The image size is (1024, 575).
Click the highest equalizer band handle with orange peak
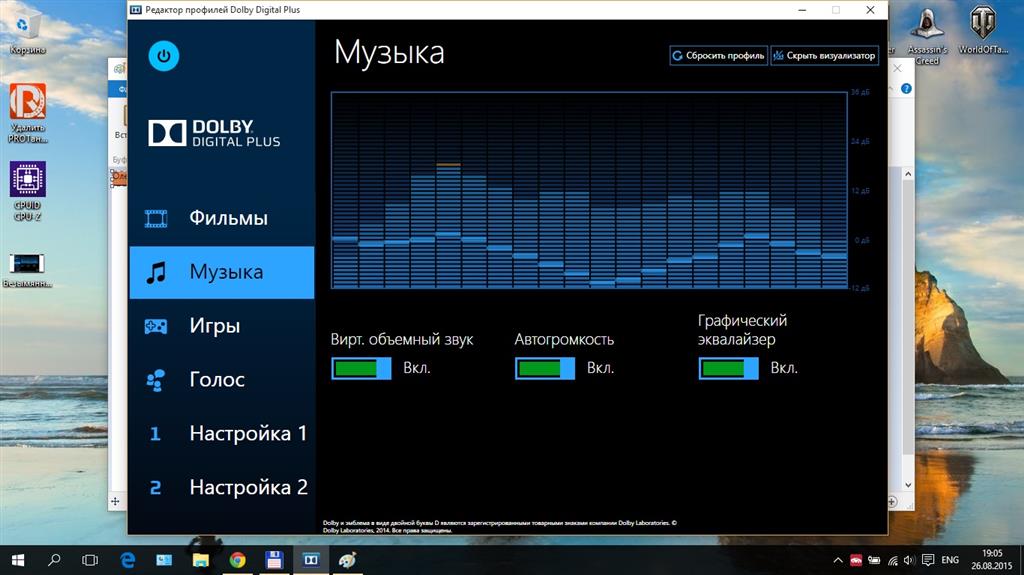click(448, 234)
